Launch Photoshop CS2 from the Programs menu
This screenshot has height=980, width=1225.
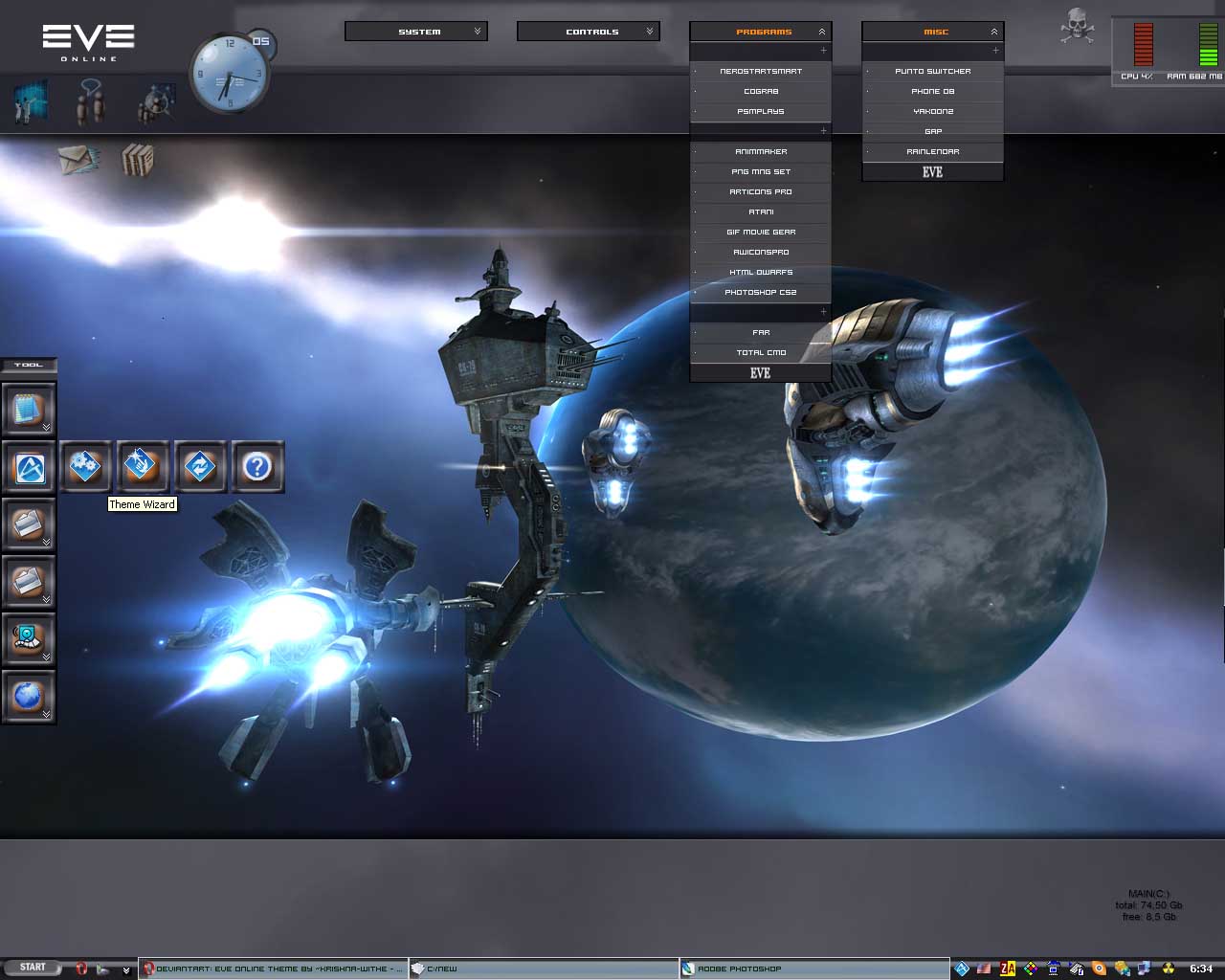[x=761, y=292]
